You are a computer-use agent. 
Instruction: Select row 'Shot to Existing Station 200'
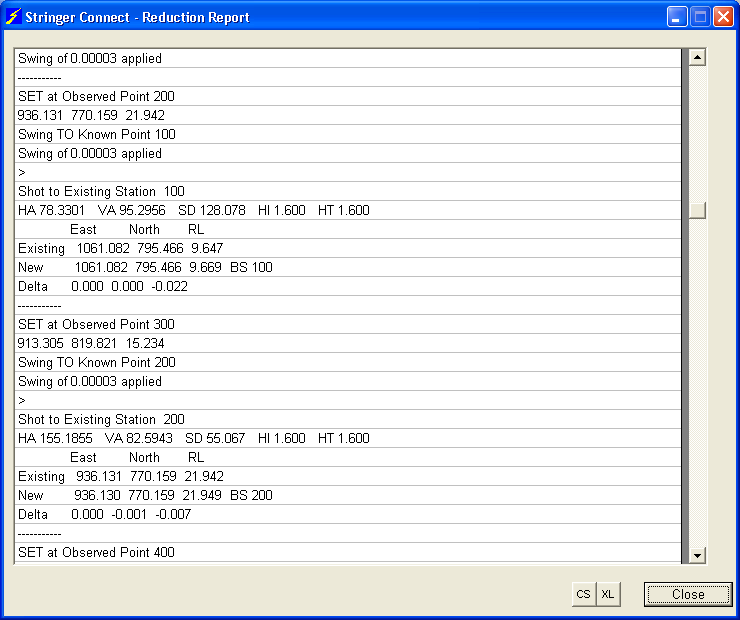click(348, 419)
